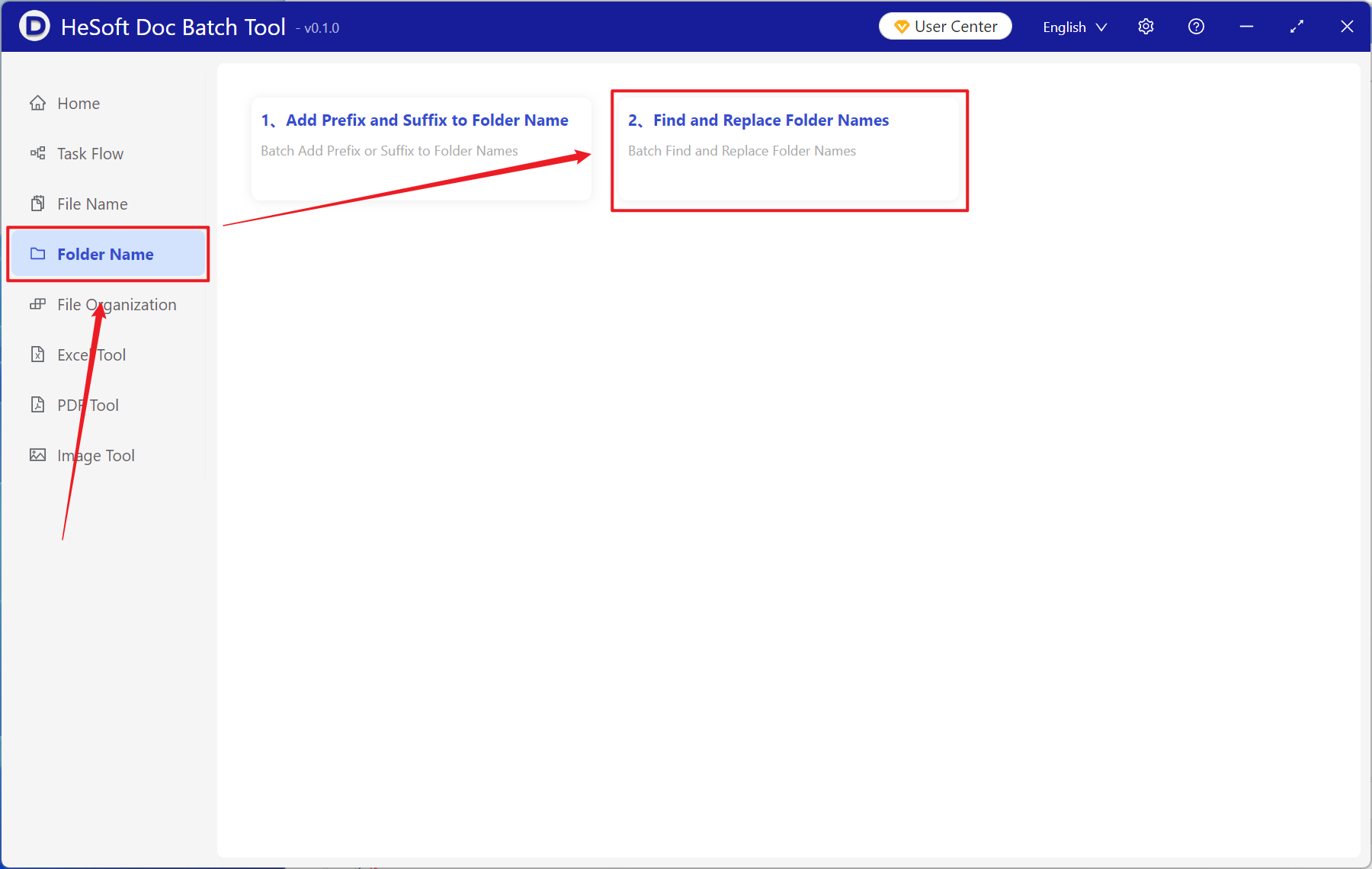Viewport: 1372px width, 869px height.
Task: Click the Folder Name folder icon
Action: (x=37, y=254)
